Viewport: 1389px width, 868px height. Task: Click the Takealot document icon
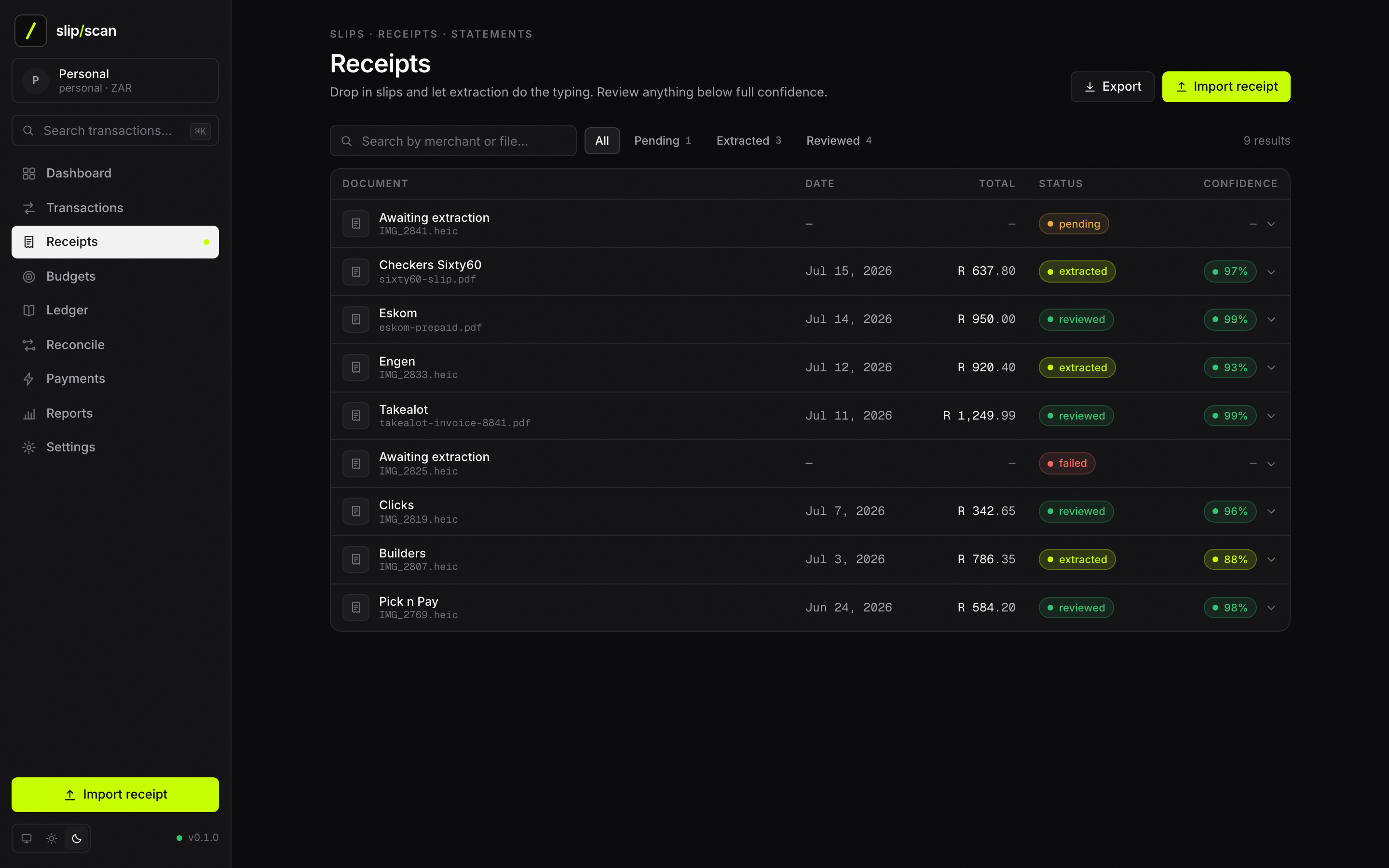click(x=356, y=416)
